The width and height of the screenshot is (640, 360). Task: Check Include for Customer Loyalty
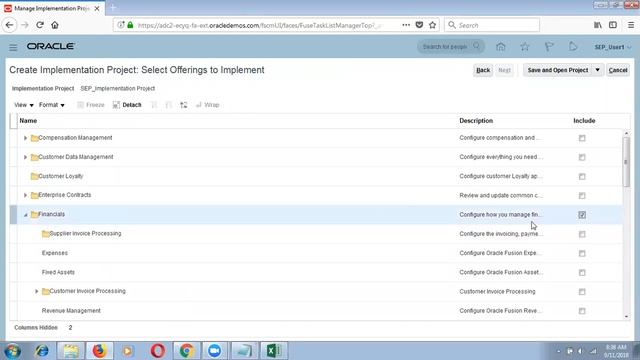coord(582,176)
